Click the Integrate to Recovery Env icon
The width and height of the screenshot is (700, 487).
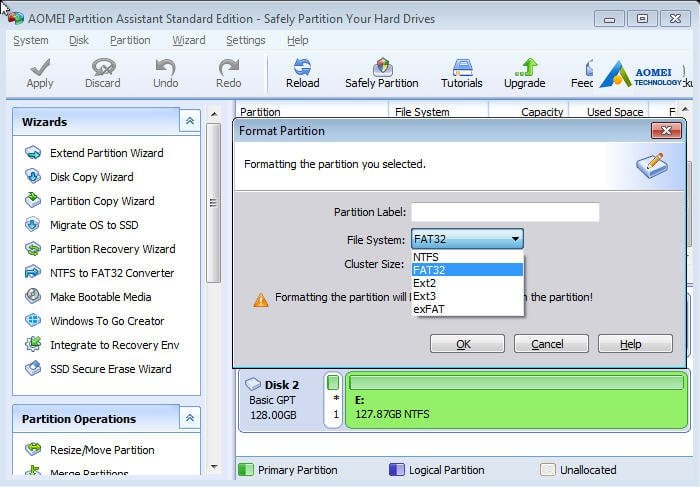[x=33, y=344]
